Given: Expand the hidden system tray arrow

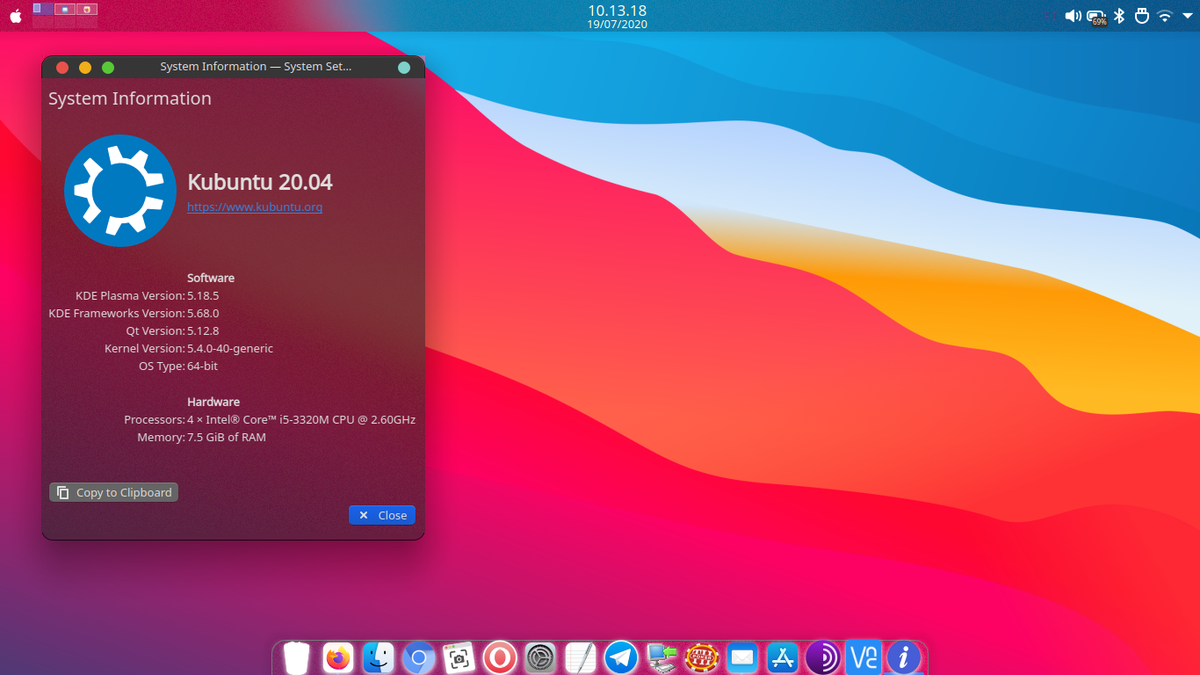Looking at the screenshot, I should [1187, 16].
